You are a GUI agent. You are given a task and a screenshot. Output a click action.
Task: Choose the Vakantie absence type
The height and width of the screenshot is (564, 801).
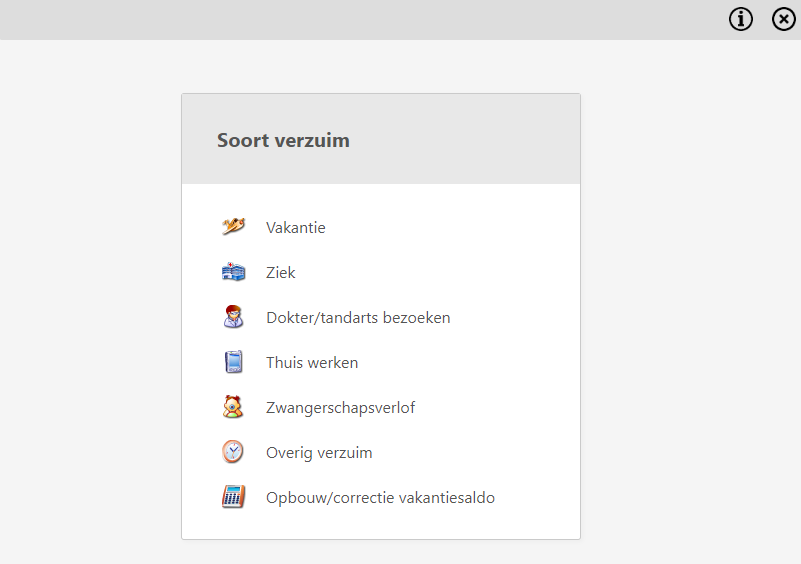coord(296,227)
